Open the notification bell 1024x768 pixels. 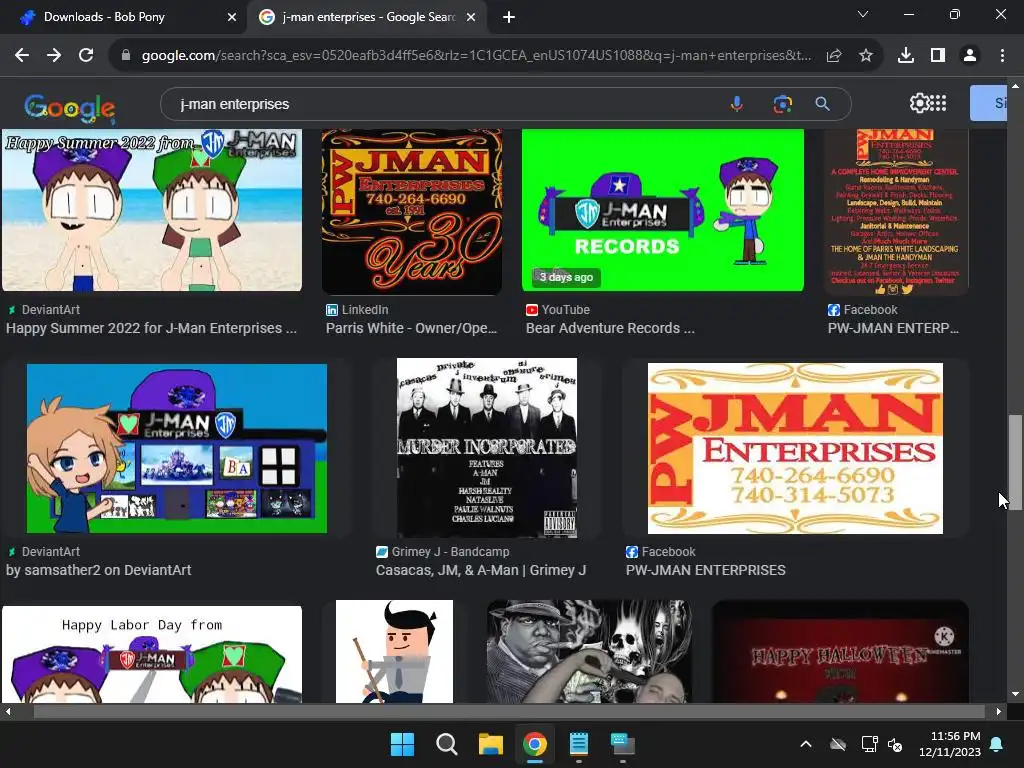(x=997, y=744)
